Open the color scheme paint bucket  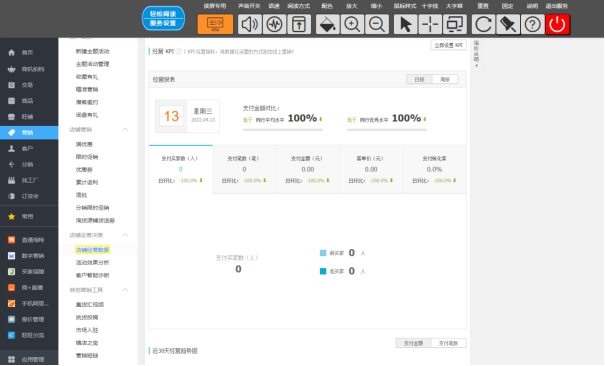tap(327, 24)
